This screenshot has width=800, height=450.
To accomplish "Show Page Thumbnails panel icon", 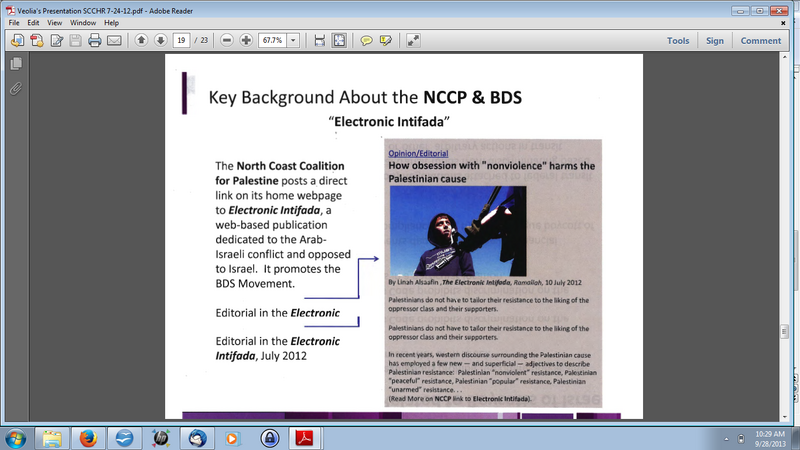I will [16, 64].
